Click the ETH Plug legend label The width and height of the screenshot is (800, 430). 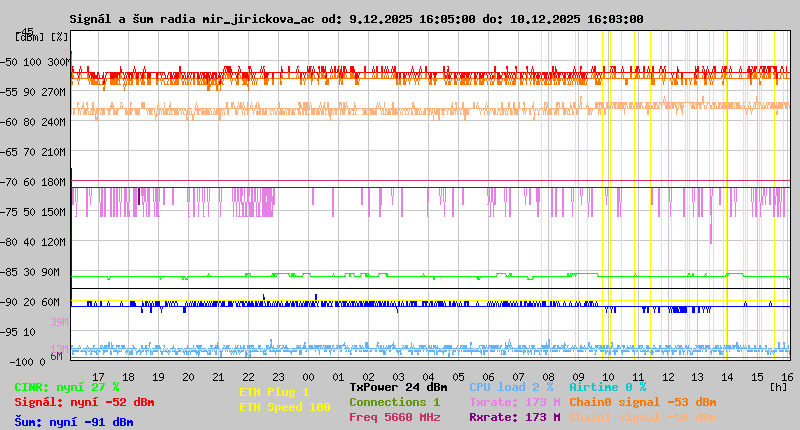tap(274, 392)
